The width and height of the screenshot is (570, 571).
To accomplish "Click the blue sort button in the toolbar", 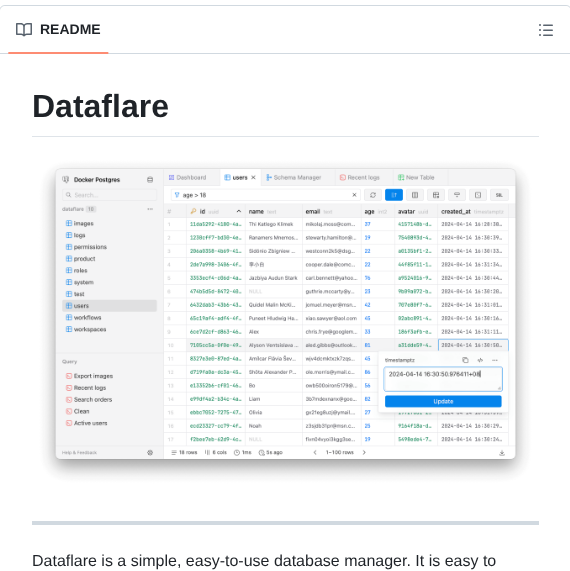I will tap(394, 195).
